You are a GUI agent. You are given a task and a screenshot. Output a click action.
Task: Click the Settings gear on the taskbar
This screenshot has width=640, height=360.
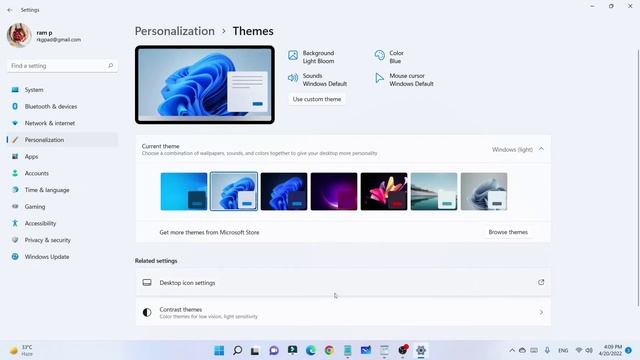(x=421, y=350)
